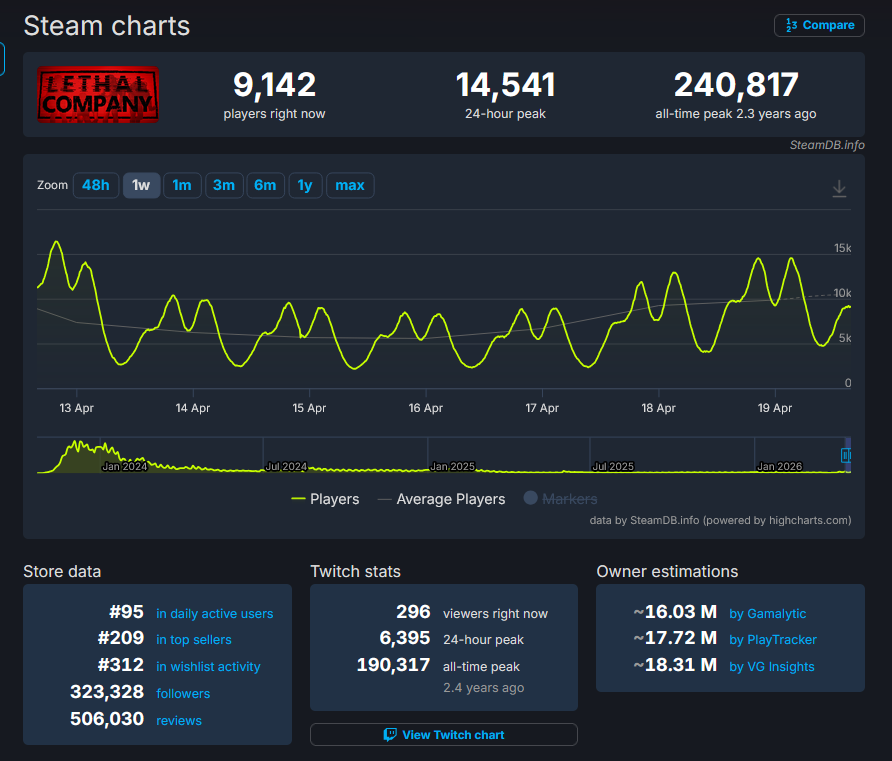Select the 1m zoom range

click(182, 185)
